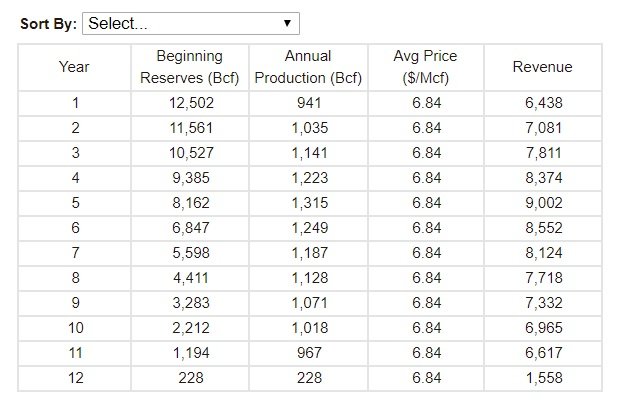Click annual production value 1,141

(307, 153)
